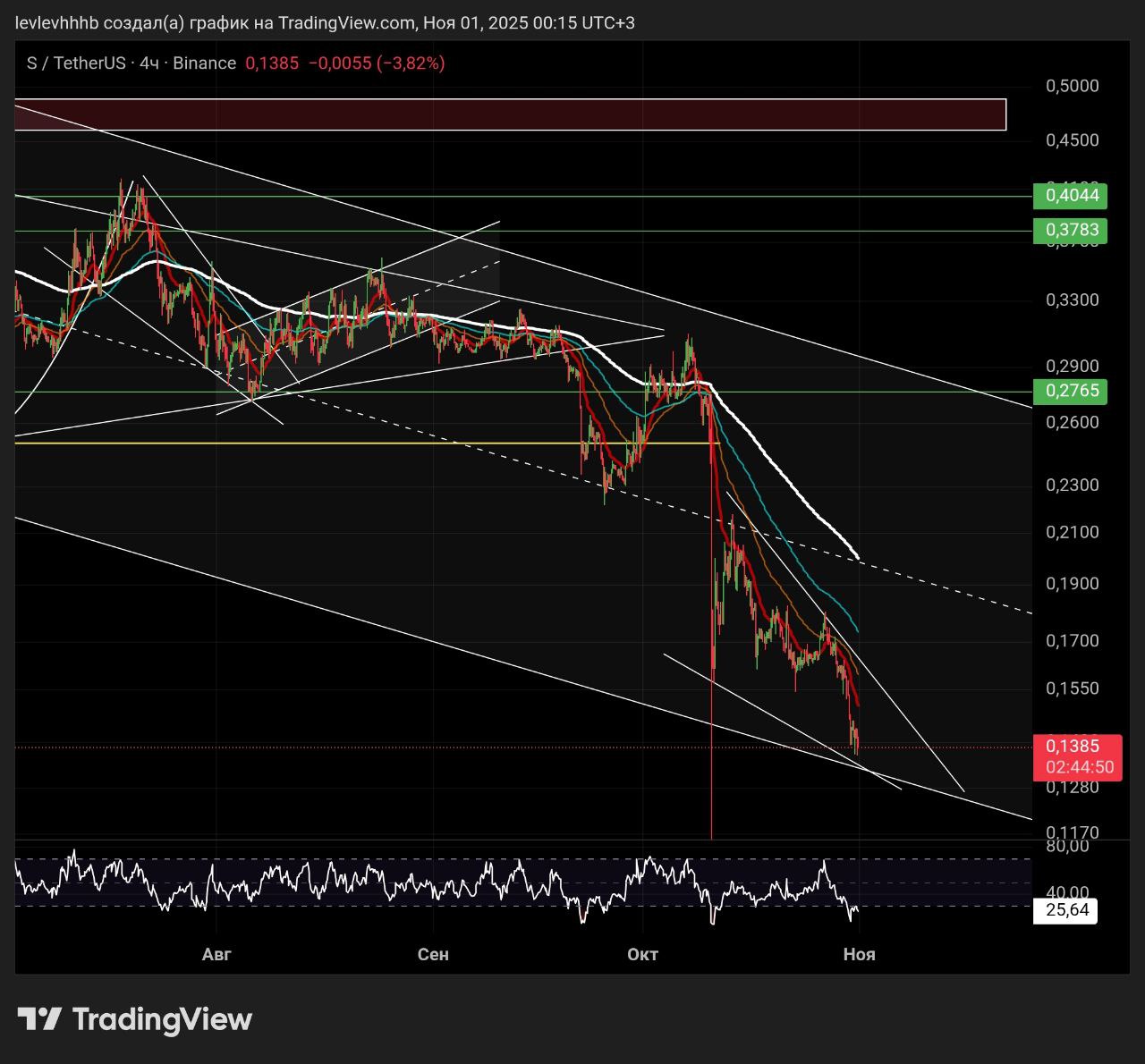Click the TradingView logo at bottom
This screenshot has width=1145, height=1064.
[135, 1019]
